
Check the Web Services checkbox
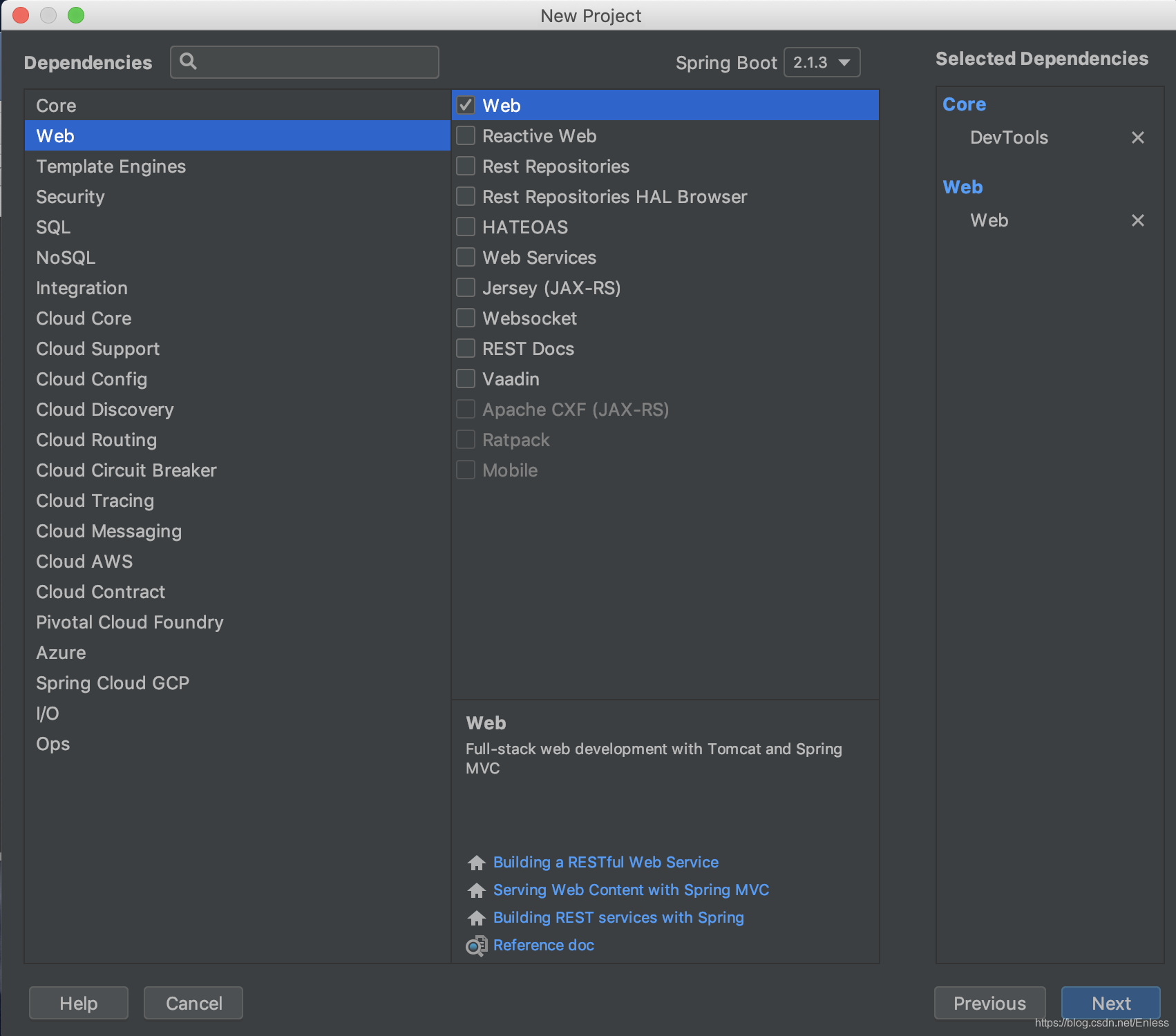[466, 257]
